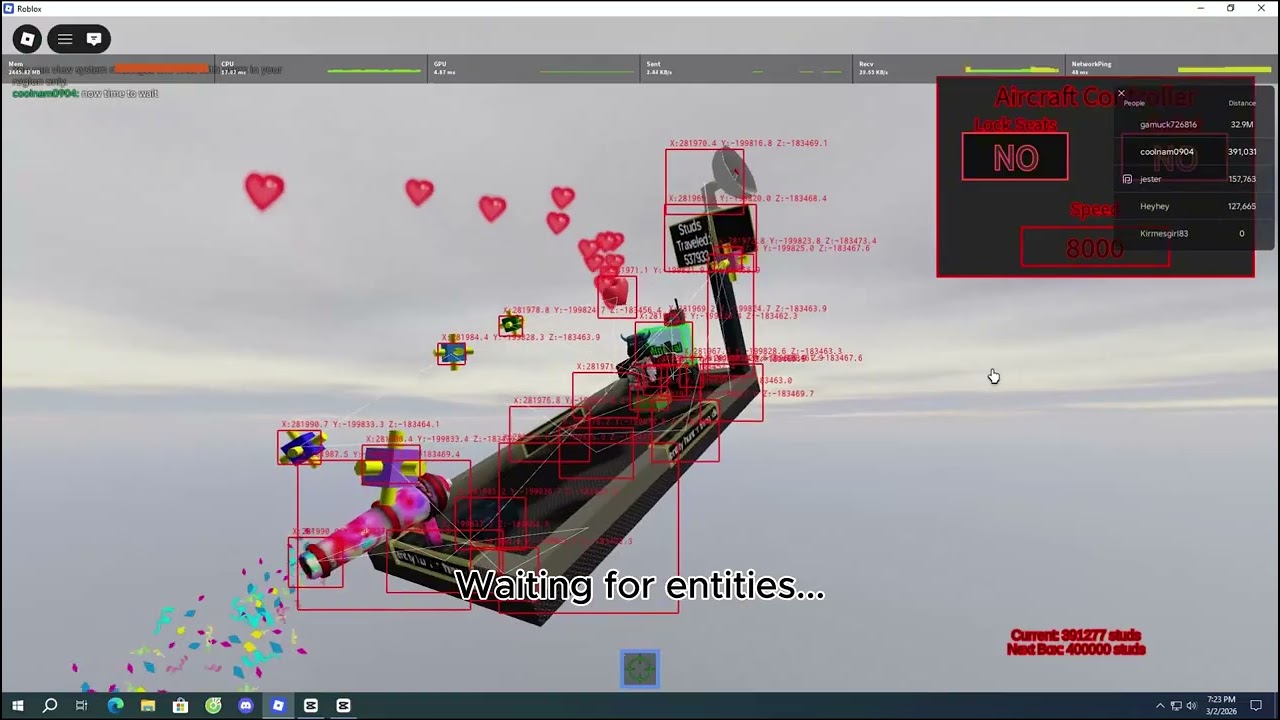Open File Explorer from the taskbar

148,706
